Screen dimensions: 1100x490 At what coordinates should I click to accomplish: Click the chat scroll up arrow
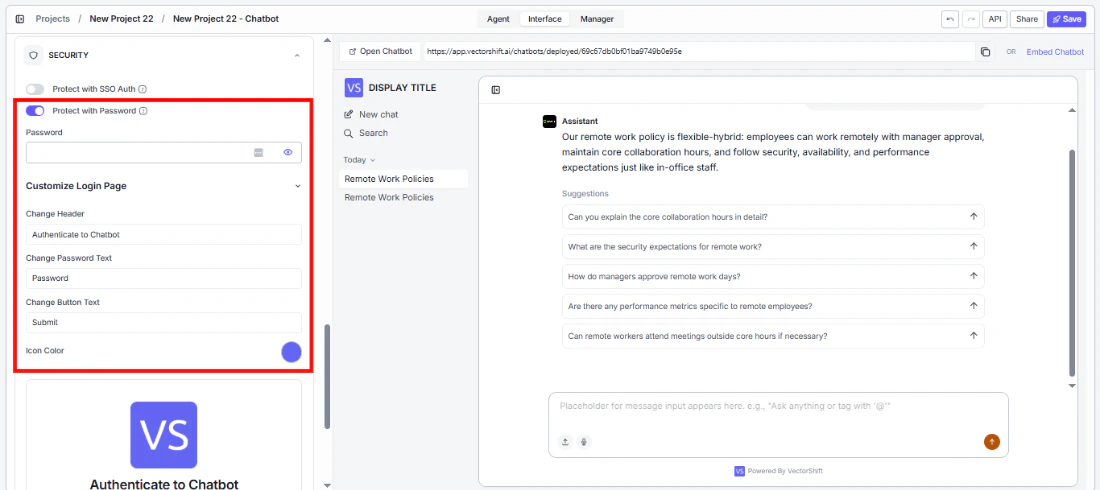click(1071, 110)
